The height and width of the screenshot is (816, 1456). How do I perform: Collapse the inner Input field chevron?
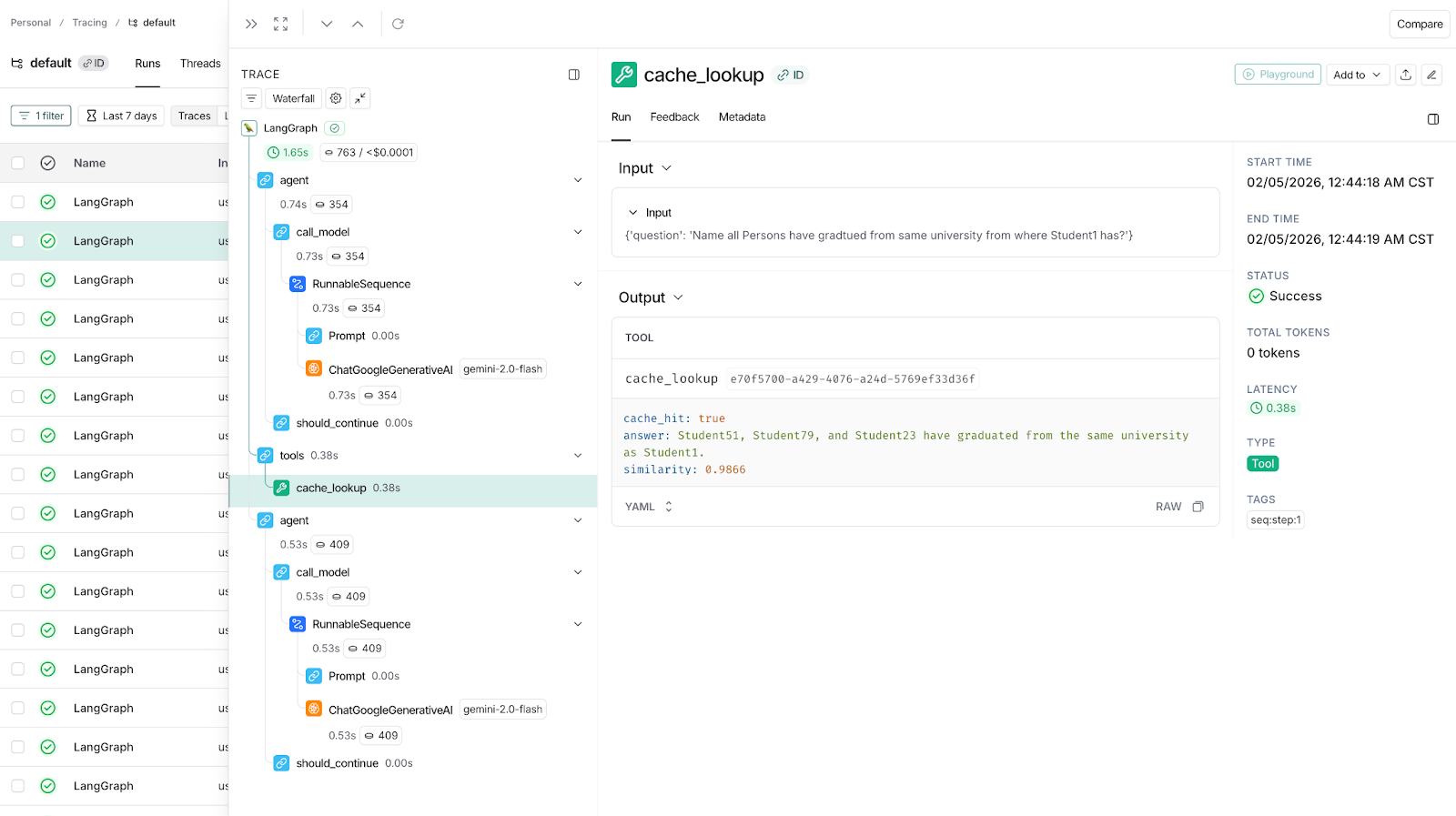tap(633, 213)
